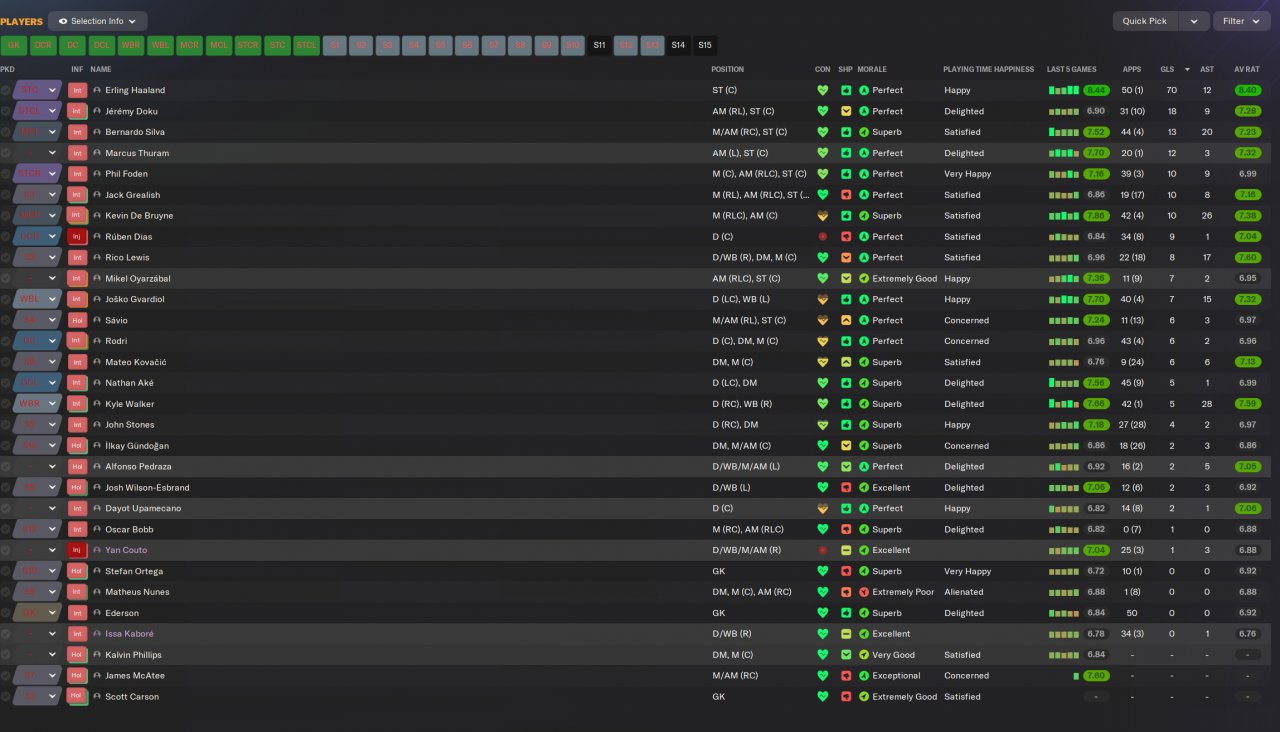The width and height of the screenshot is (1280, 732).
Task: Select the S14 substitute slot
Action: 678,45
